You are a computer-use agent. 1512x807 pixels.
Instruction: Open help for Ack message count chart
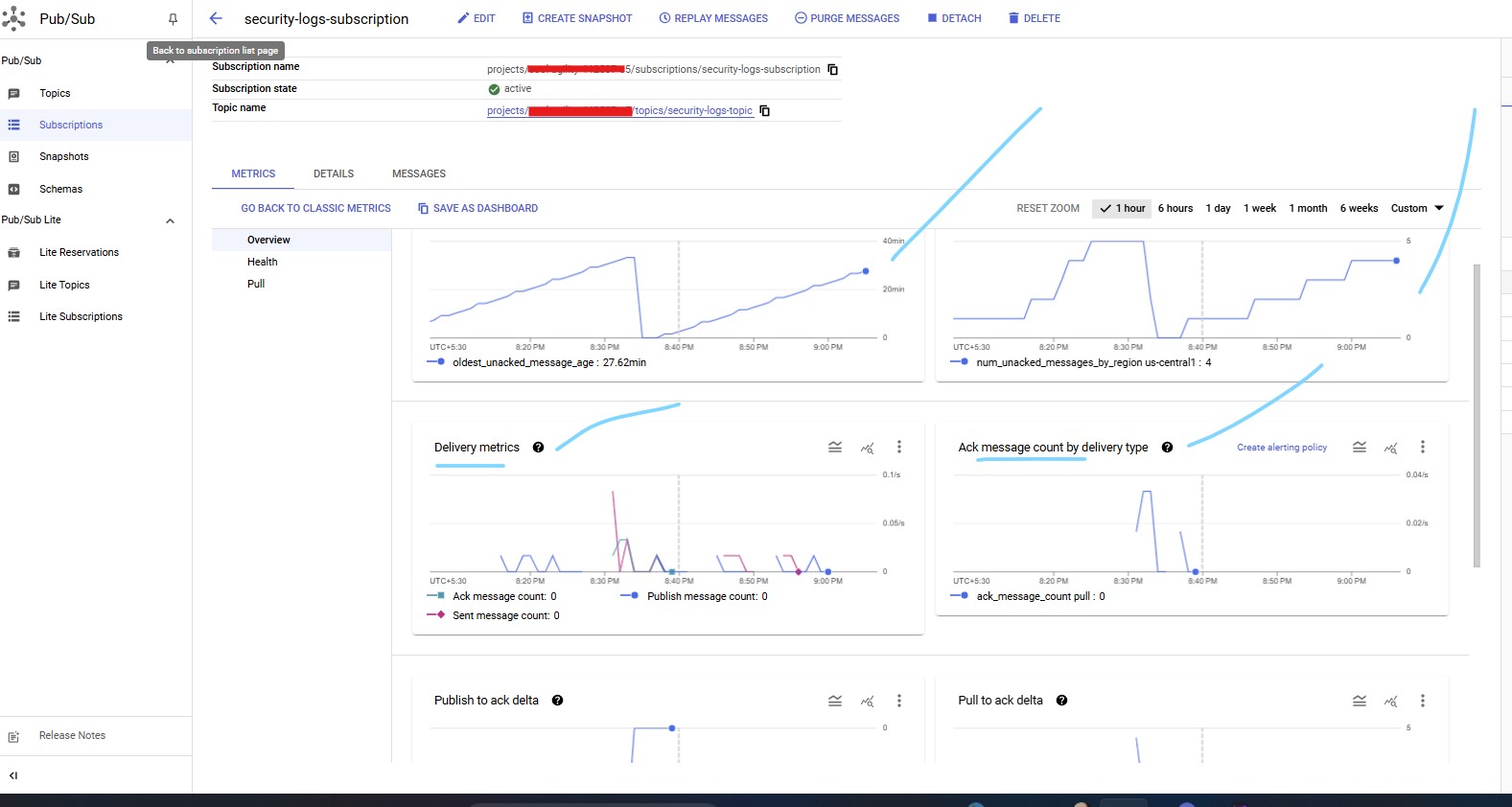click(1167, 448)
